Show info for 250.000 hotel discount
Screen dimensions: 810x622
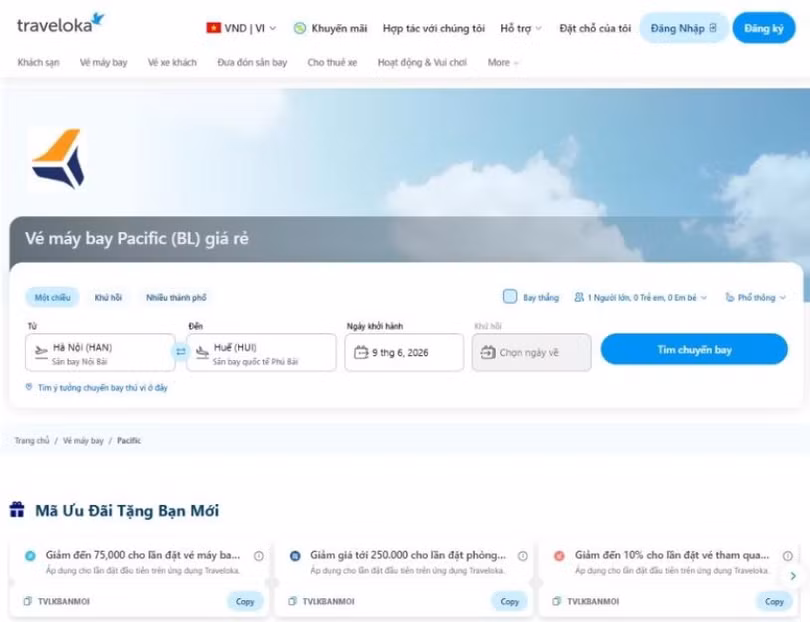(523, 556)
